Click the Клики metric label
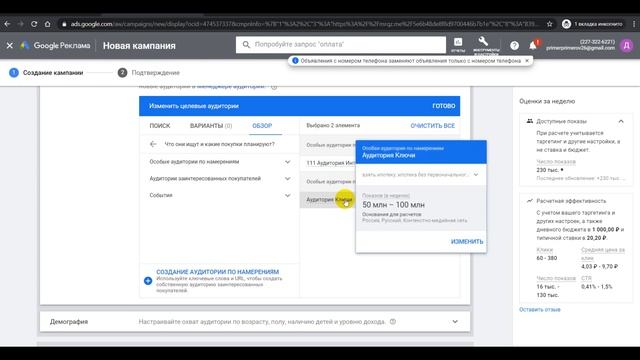The height and width of the screenshot is (360, 640). click(x=544, y=249)
